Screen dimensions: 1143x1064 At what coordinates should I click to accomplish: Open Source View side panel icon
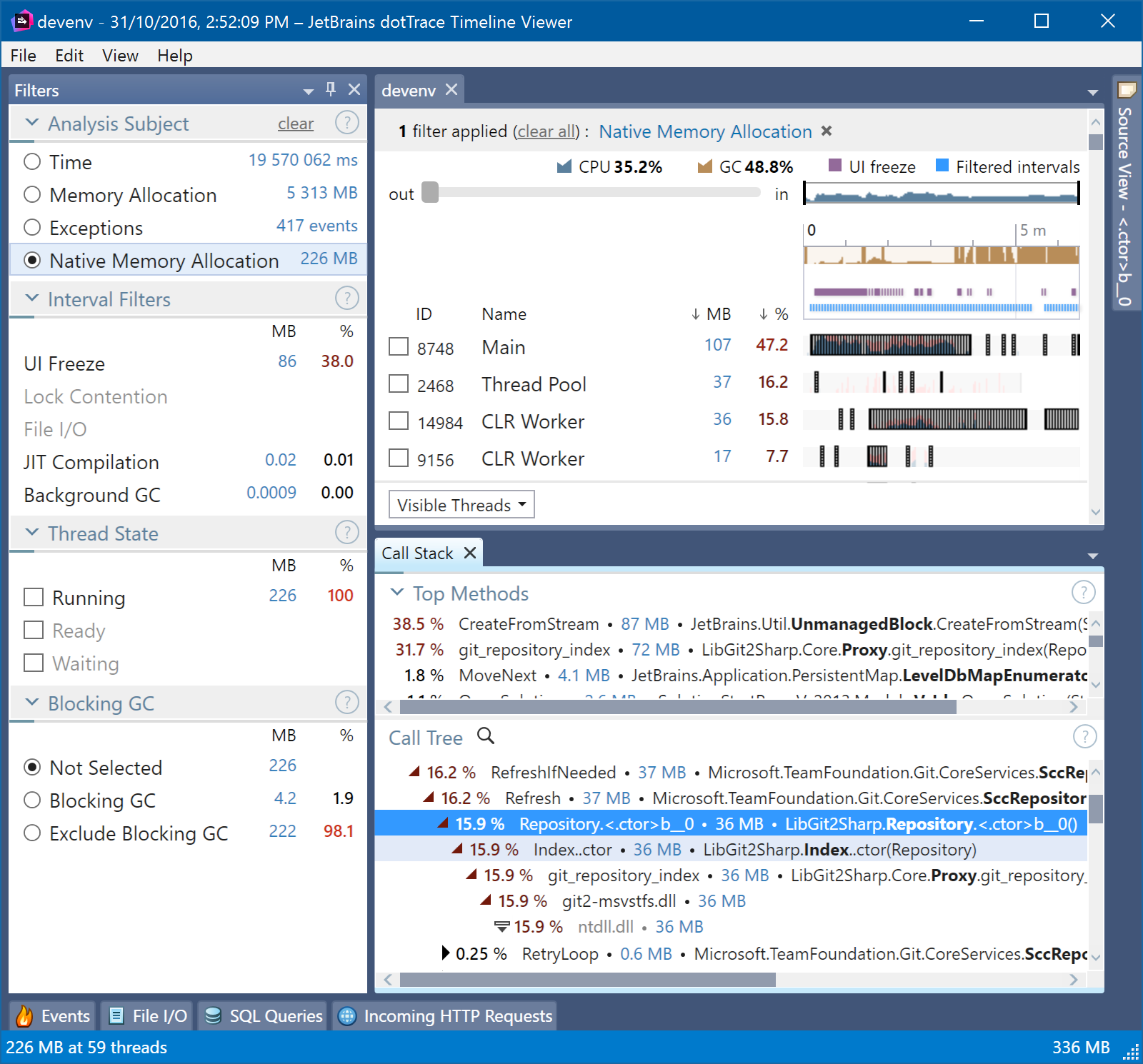pos(1127,90)
